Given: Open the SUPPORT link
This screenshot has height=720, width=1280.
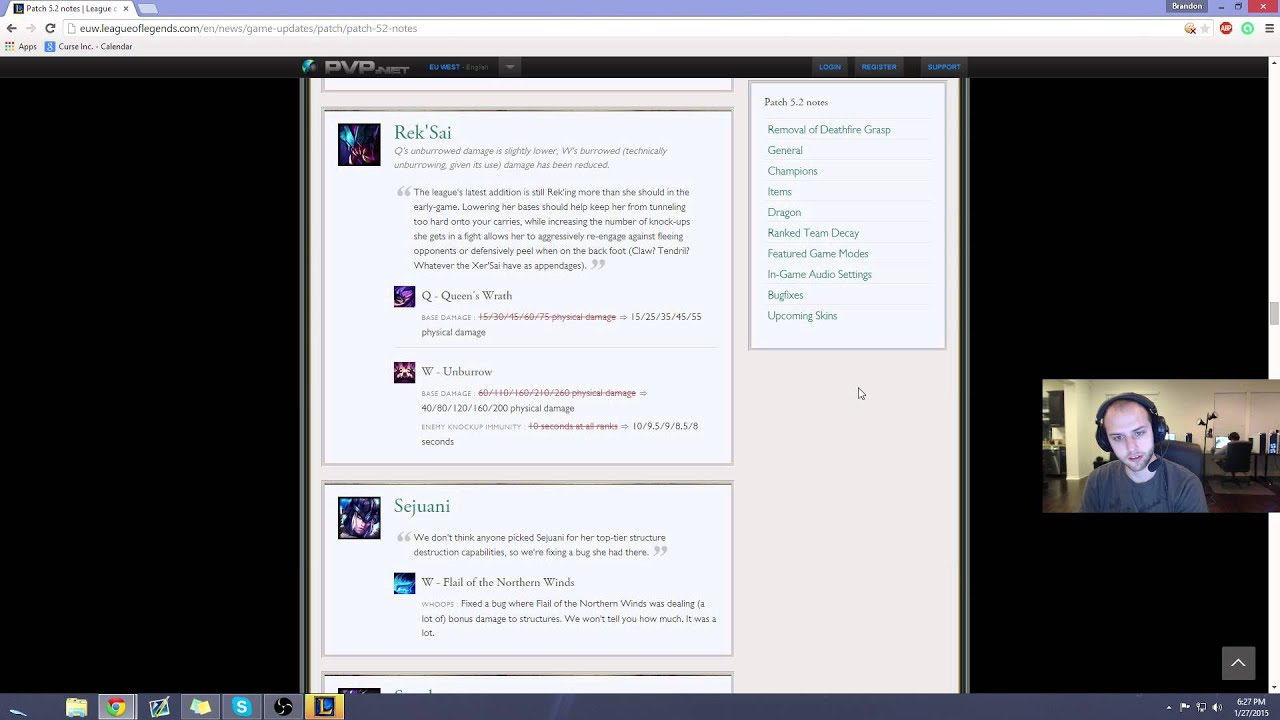Looking at the screenshot, I should 944,67.
